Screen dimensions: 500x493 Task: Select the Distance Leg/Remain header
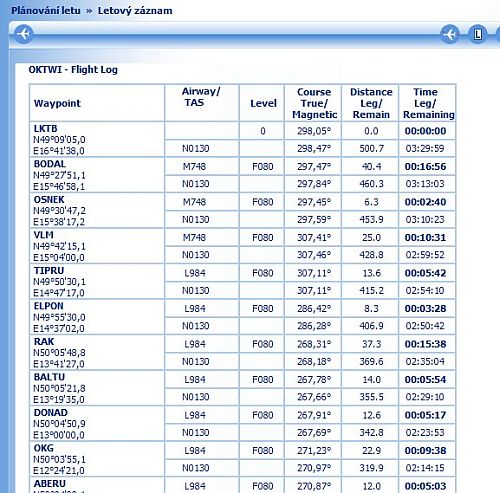[x=371, y=103]
